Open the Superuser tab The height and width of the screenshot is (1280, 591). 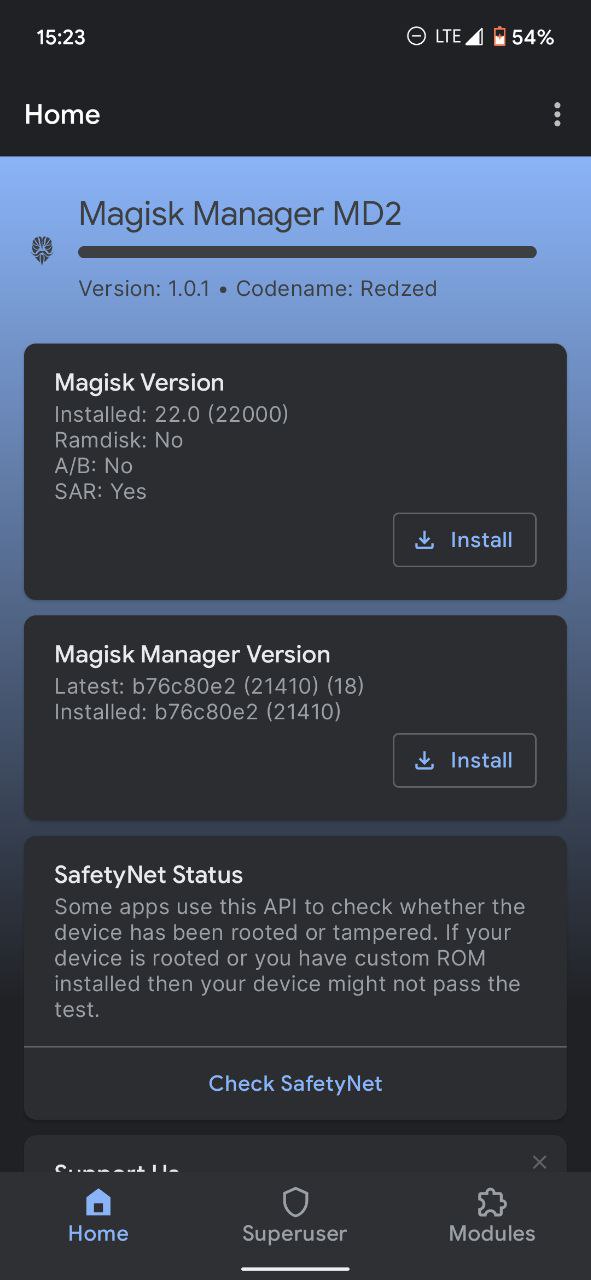click(x=295, y=1217)
